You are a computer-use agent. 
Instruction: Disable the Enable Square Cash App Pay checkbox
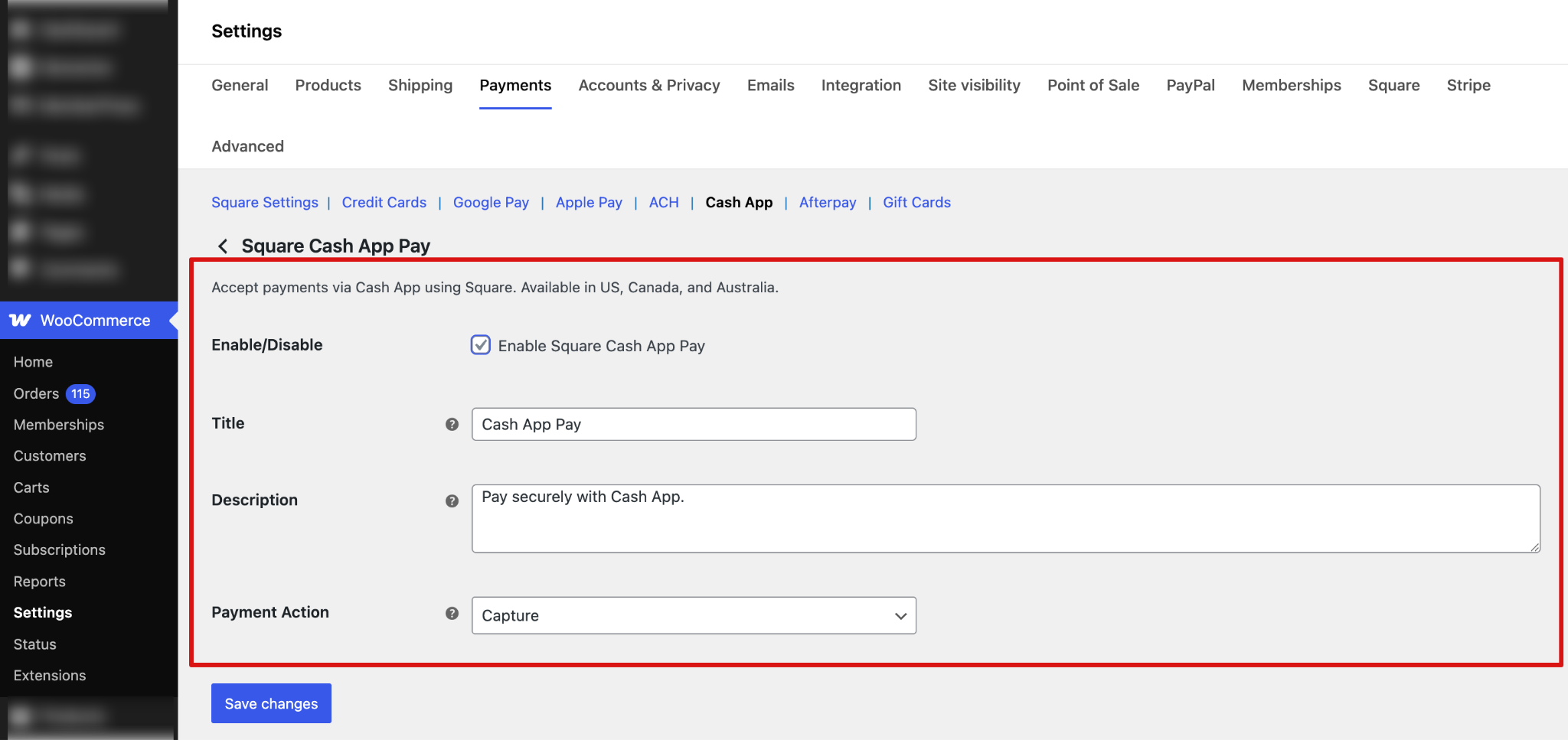point(480,345)
